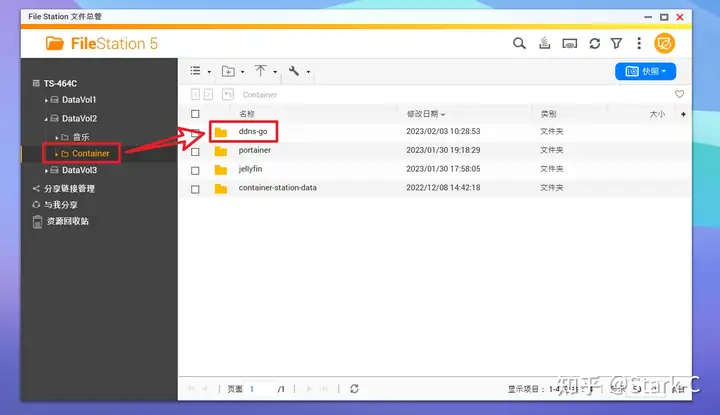The image size is (720, 415).
Task: Select DataVol1 volume in sidebar
Action: point(79,100)
